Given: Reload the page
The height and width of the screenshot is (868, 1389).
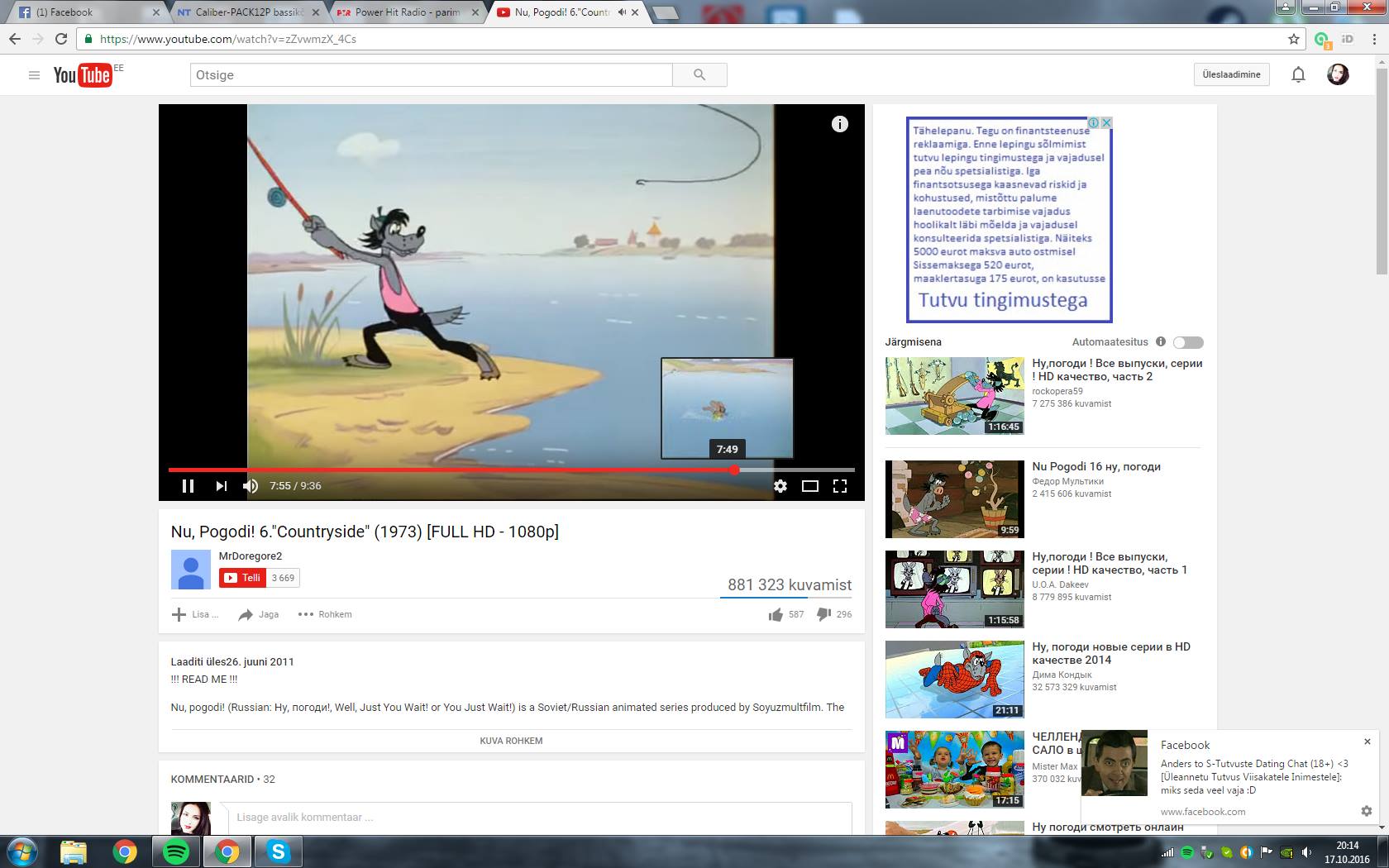Looking at the screenshot, I should [x=61, y=39].
